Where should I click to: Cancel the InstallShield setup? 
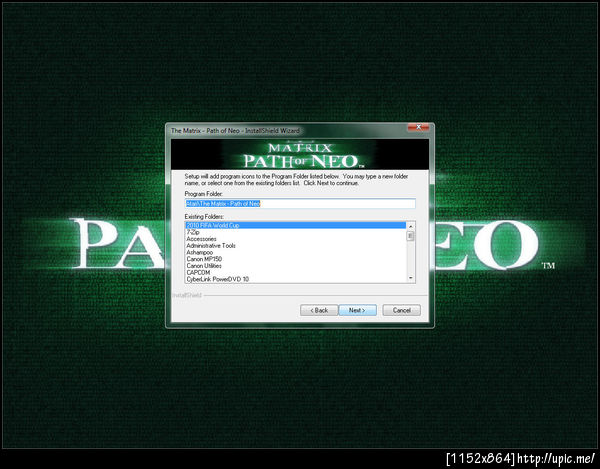(401, 310)
